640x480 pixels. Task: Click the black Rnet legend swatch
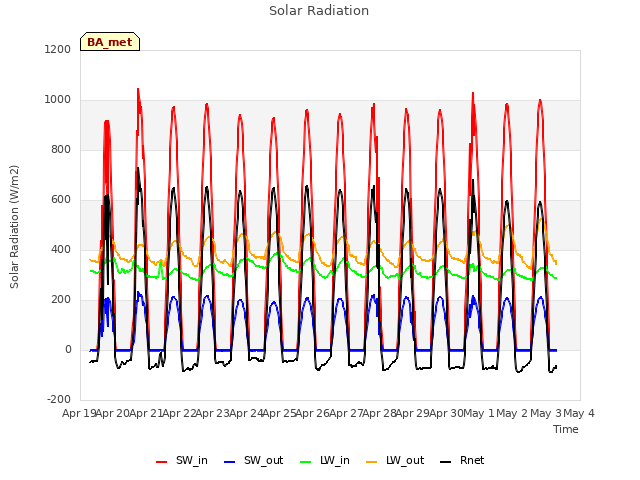click(x=446, y=462)
